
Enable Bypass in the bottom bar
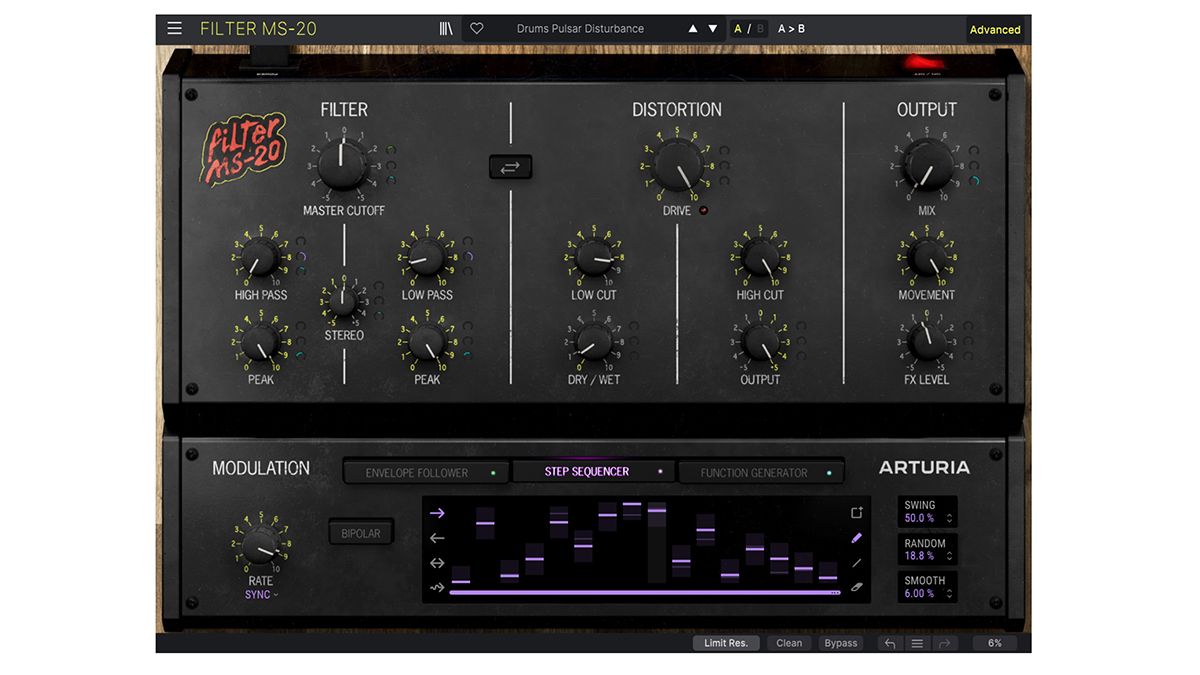(x=841, y=643)
